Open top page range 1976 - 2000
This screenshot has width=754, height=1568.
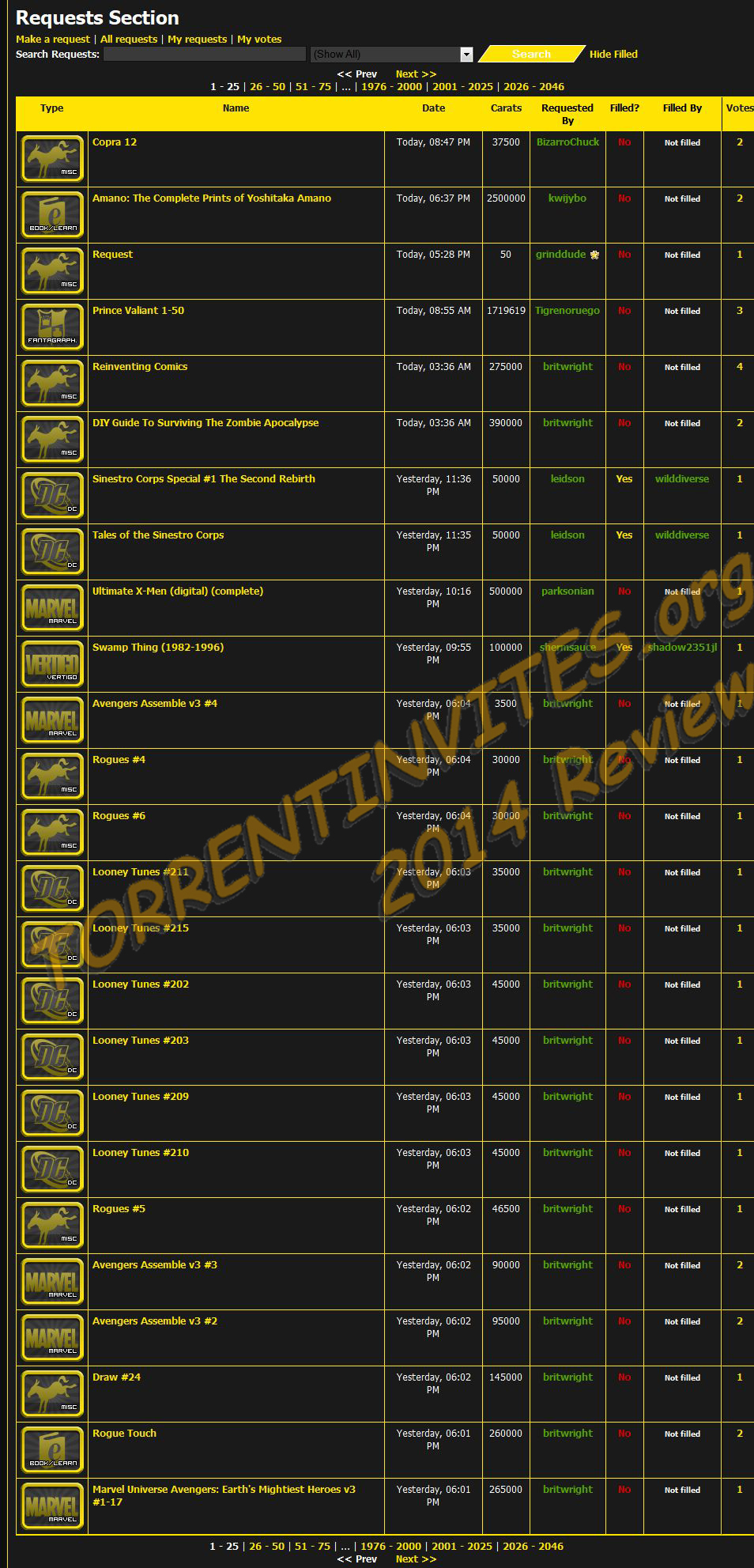(391, 87)
